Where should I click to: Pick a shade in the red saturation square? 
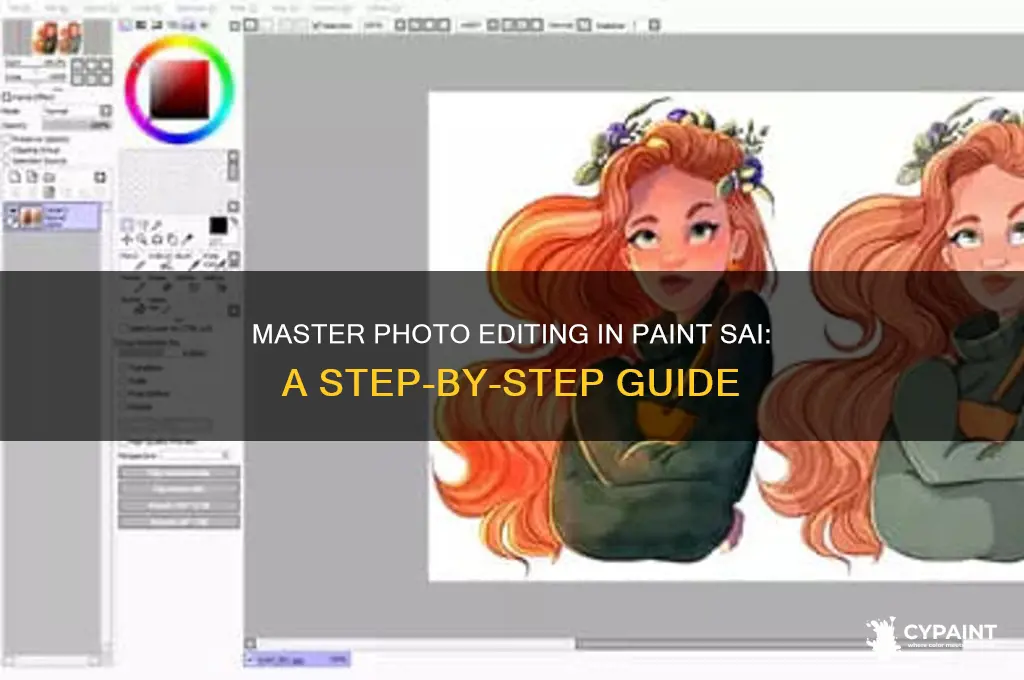(x=180, y=89)
